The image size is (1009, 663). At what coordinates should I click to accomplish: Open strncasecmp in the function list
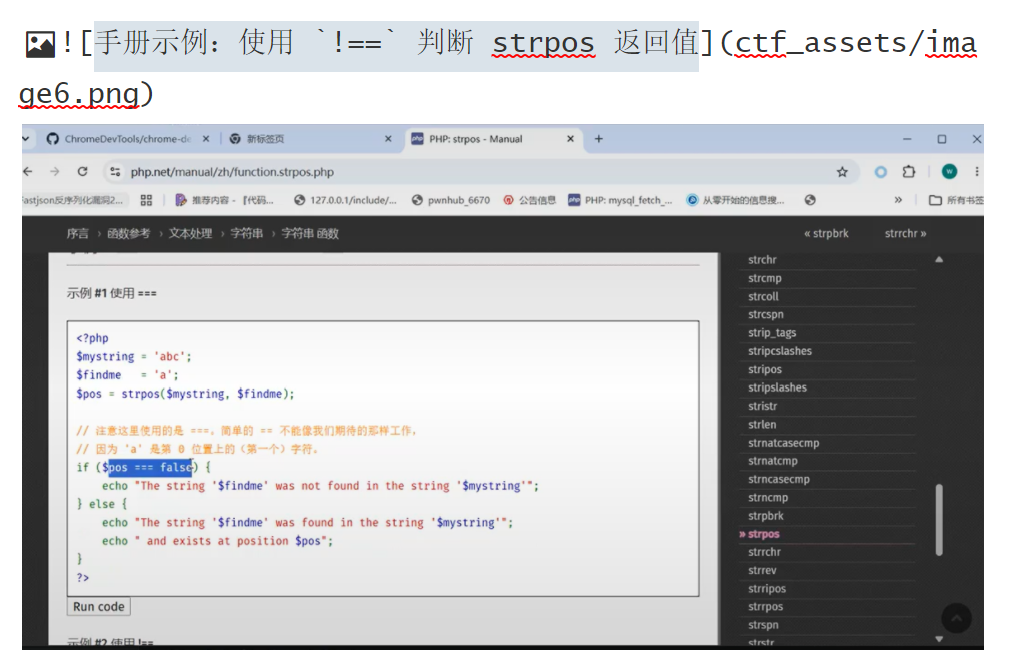(779, 479)
